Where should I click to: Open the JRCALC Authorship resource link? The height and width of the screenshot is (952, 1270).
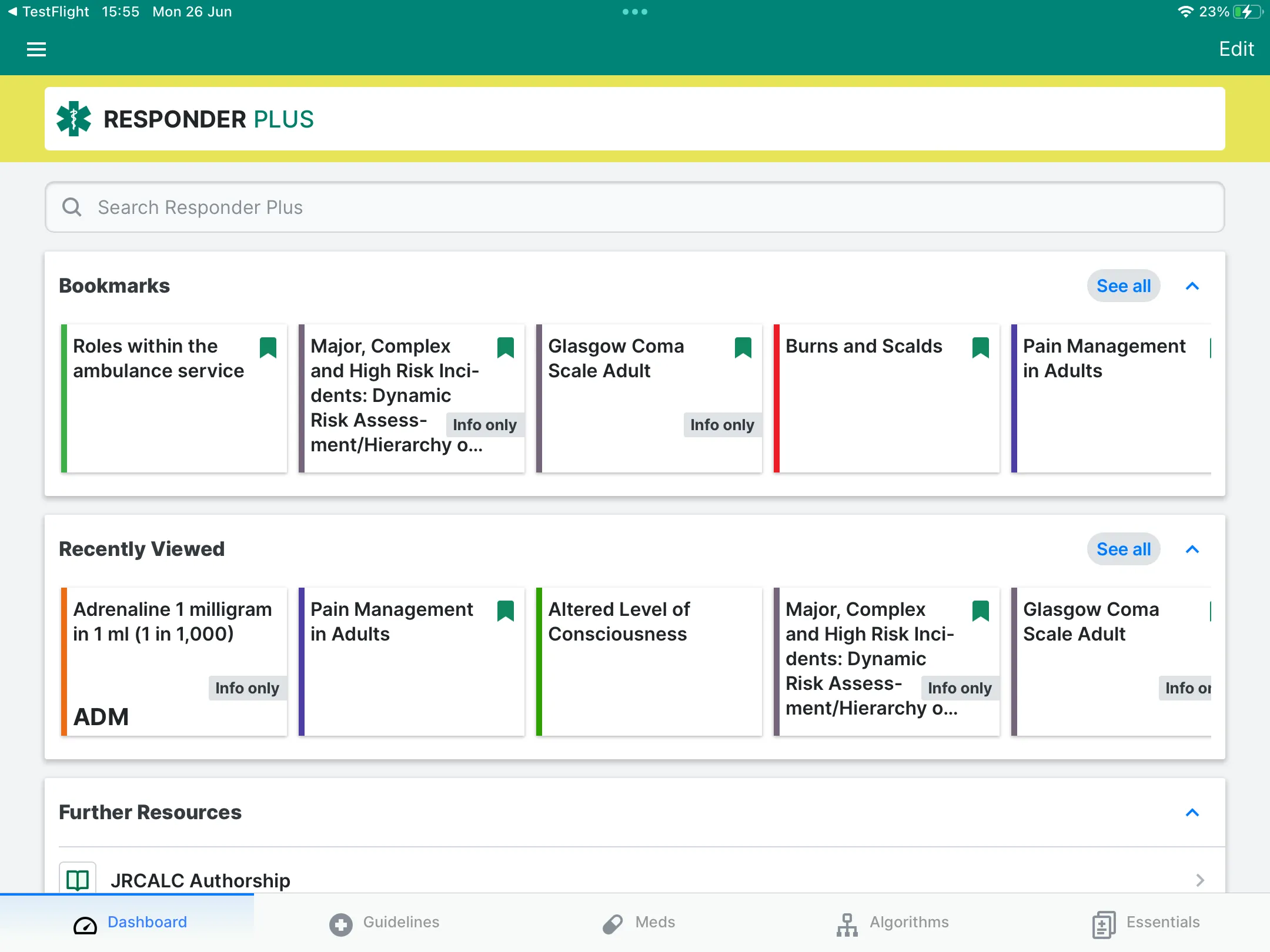click(636, 880)
